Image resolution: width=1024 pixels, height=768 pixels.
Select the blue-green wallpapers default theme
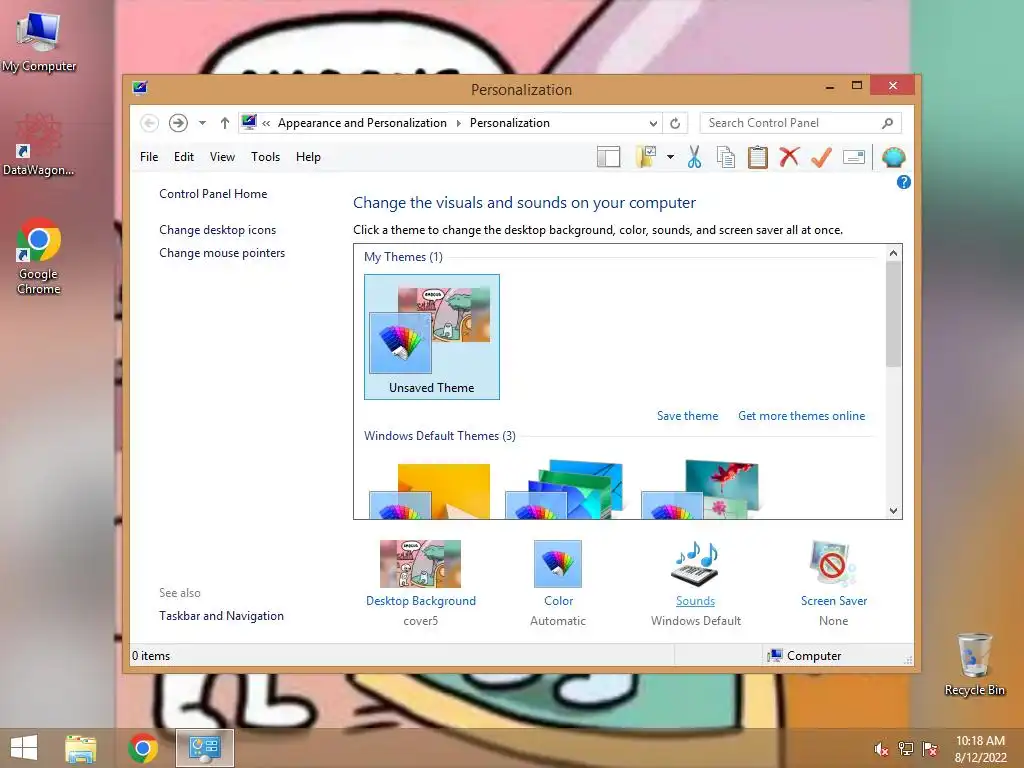pos(564,490)
